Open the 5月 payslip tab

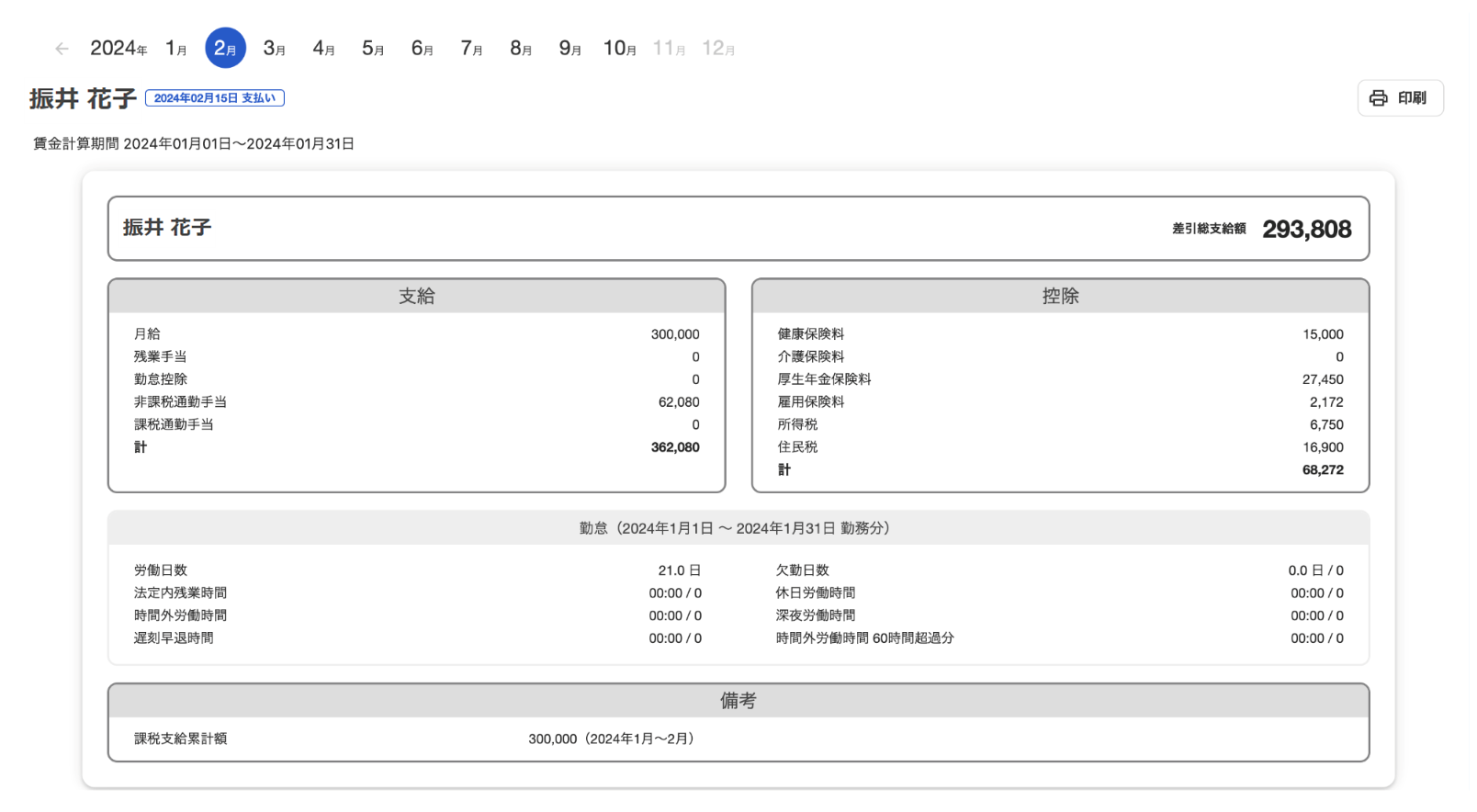coord(373,49)
